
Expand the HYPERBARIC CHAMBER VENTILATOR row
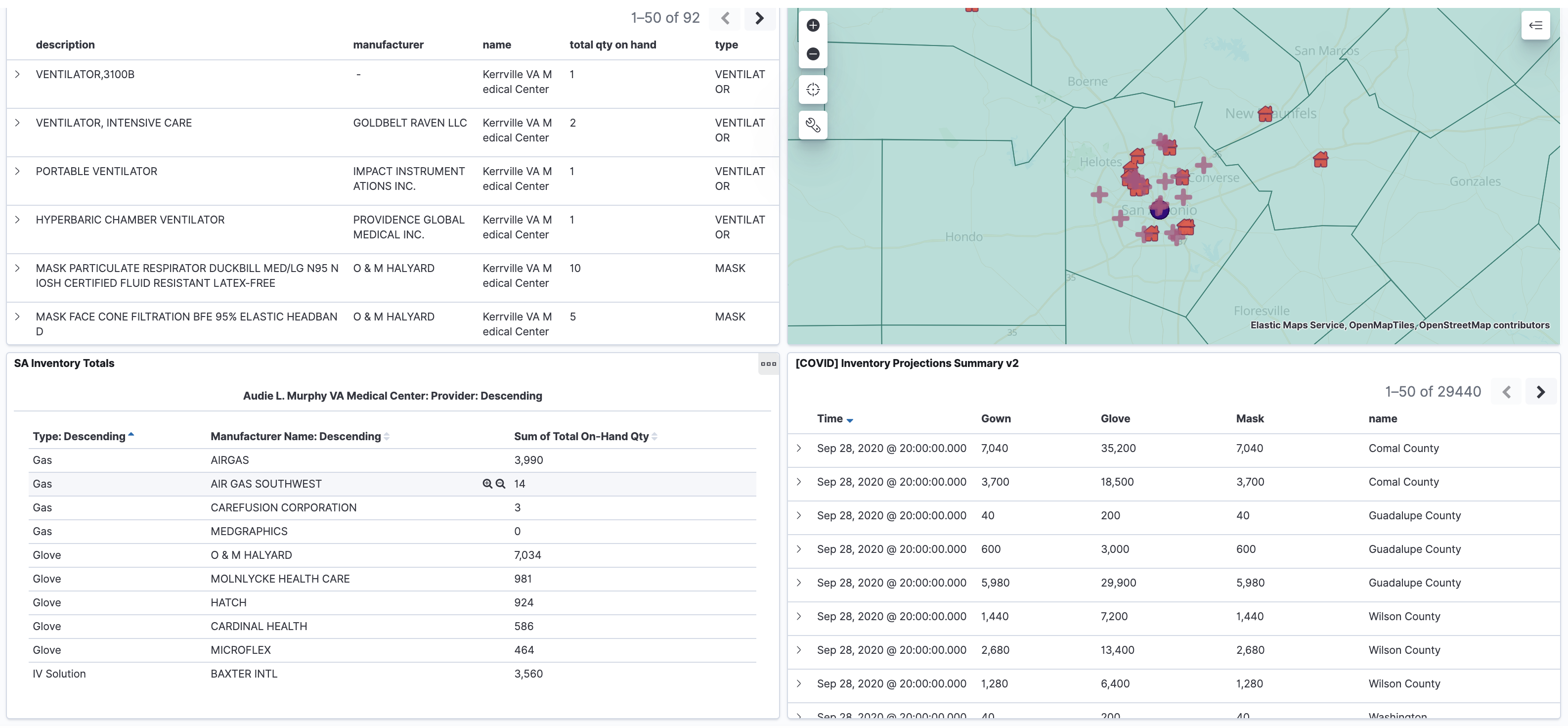[18, 220]
